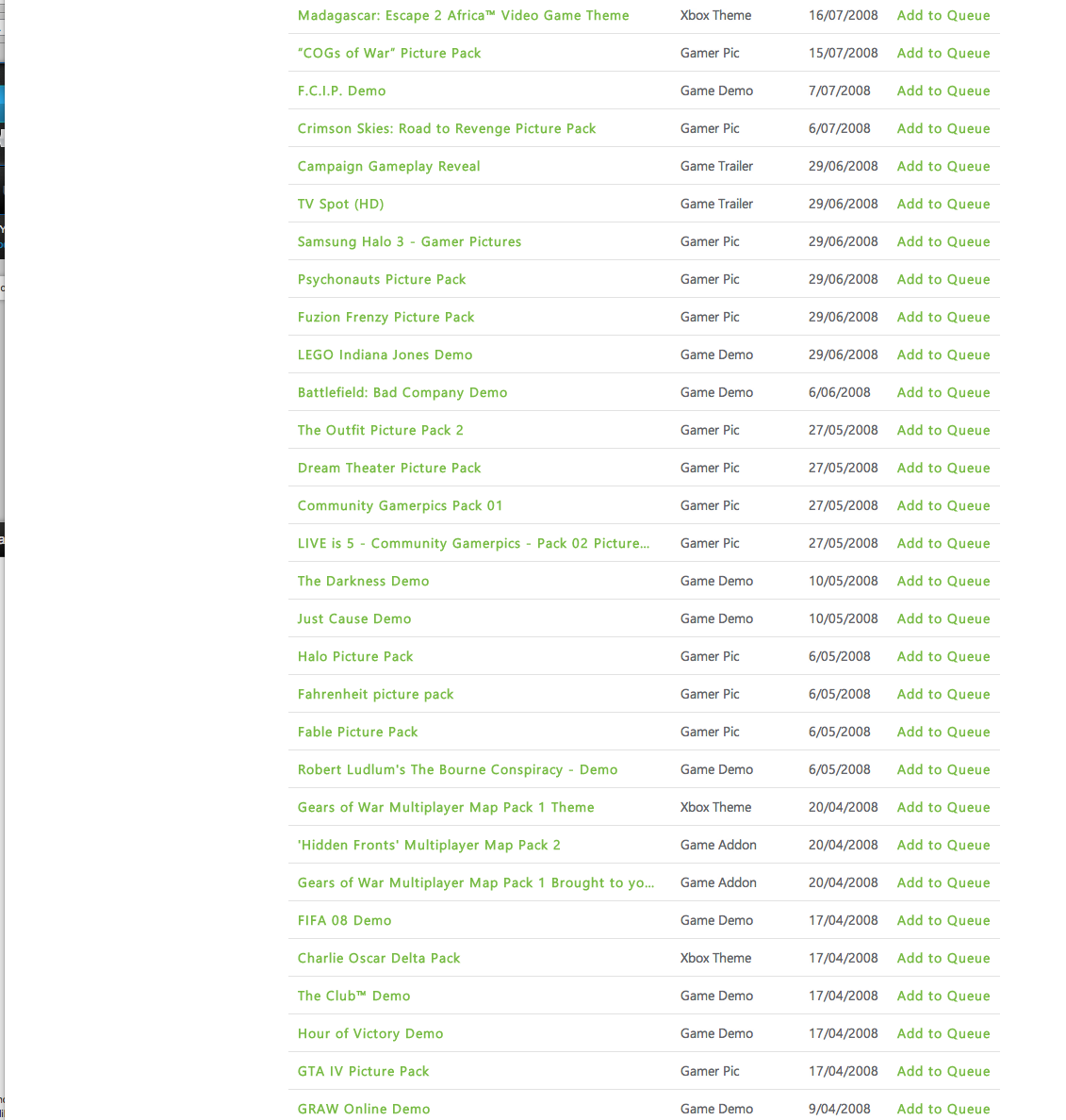Add FIFA 08 Demo to queue

[943, 921]
